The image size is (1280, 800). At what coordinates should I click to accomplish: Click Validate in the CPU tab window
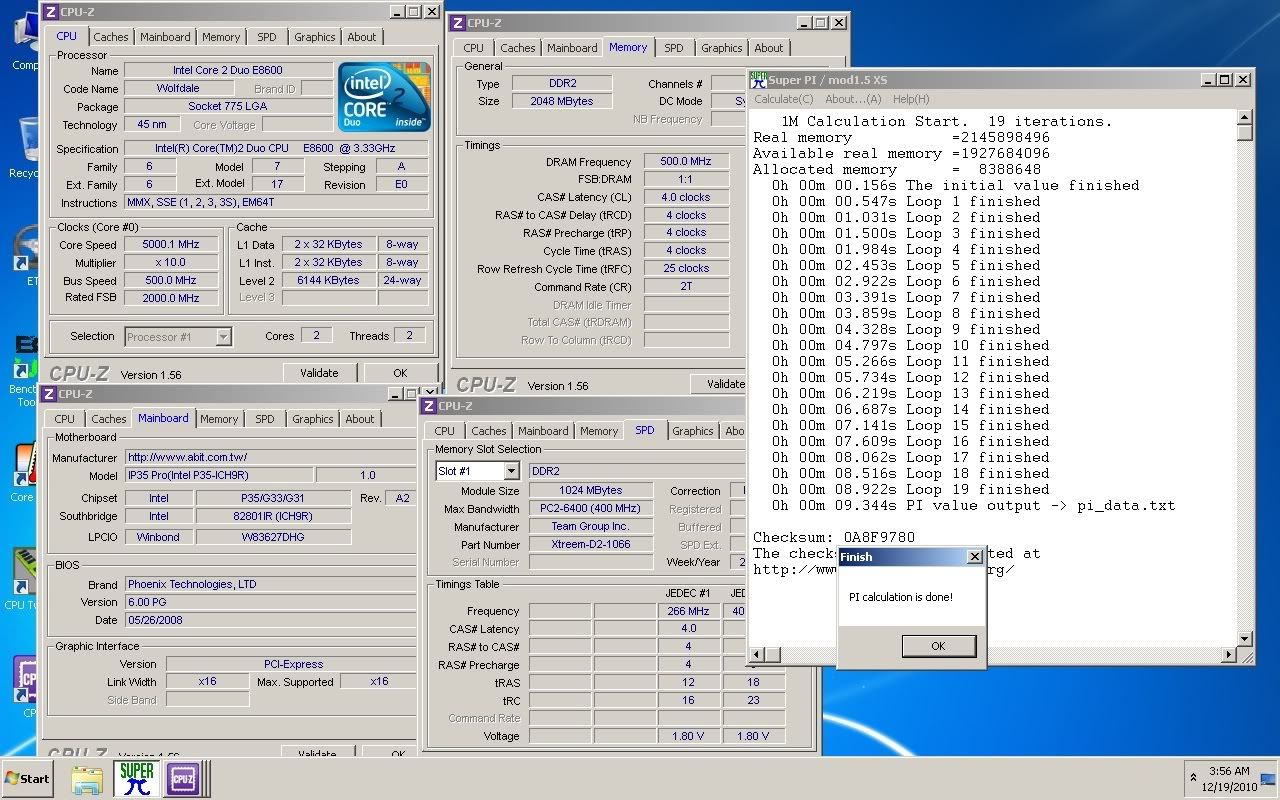click(x=318, y=373)
